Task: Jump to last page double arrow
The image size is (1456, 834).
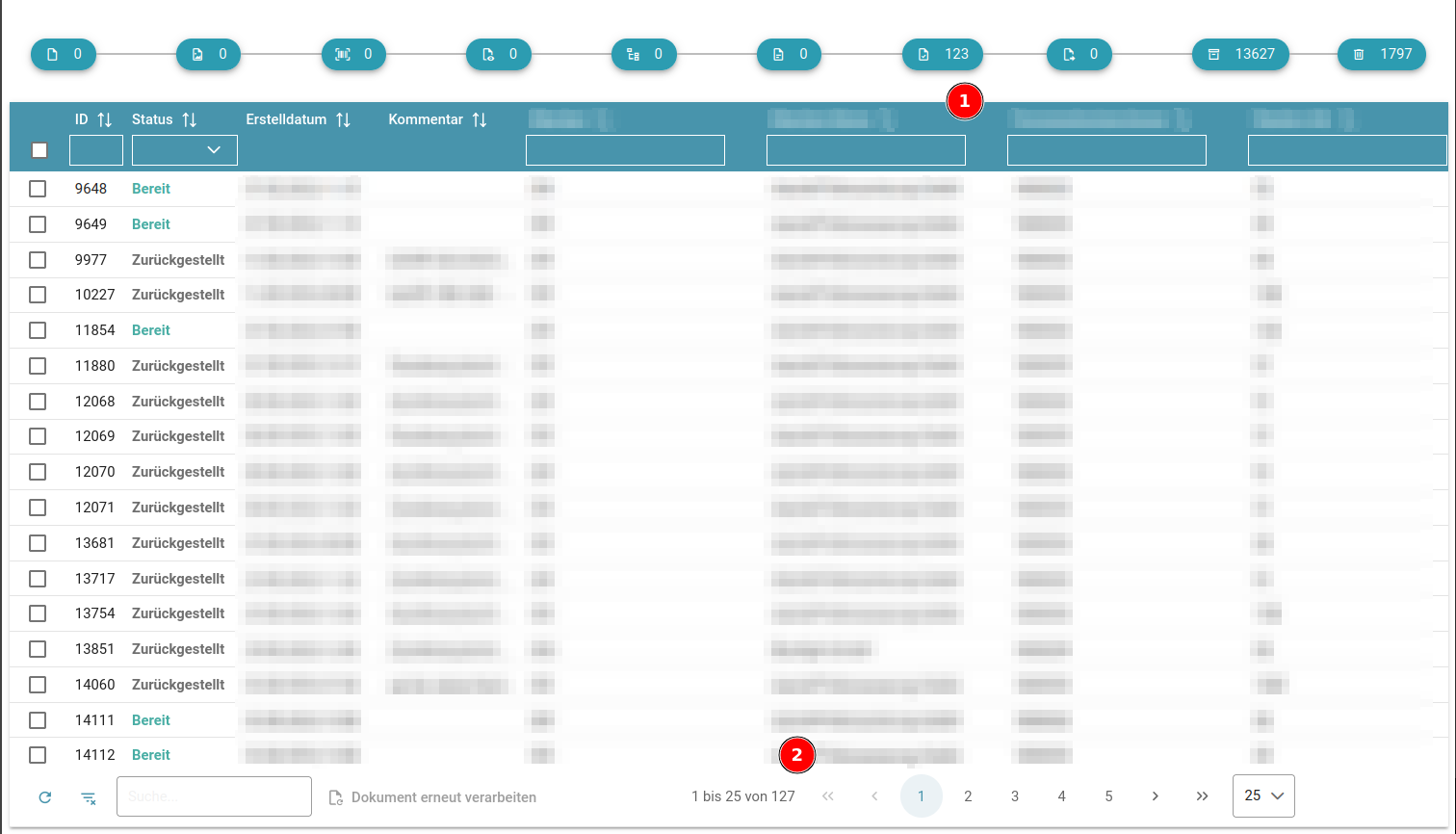Action: (1202, 796)
